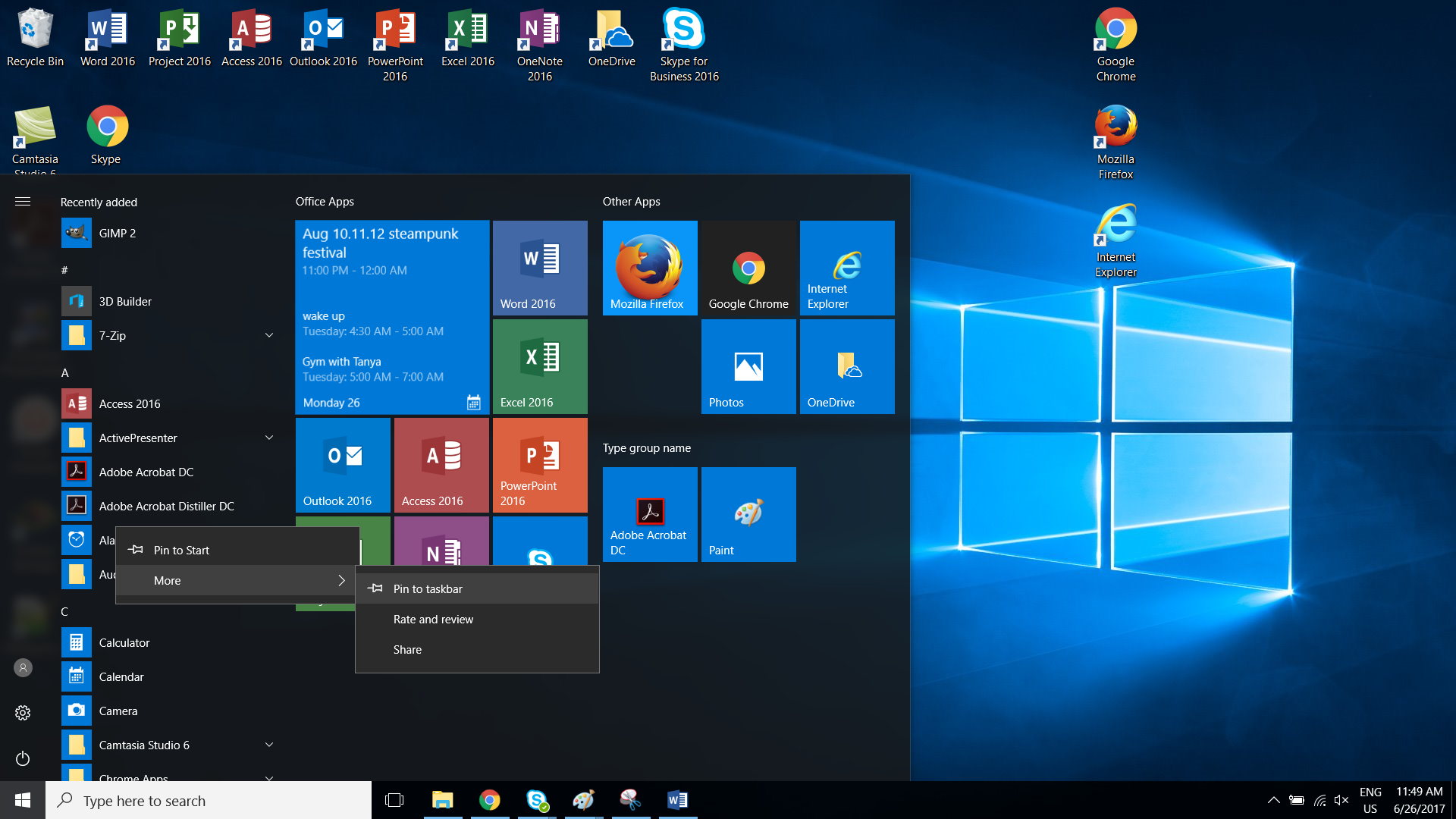Open Camtasia Studio desktop shortcut
Viewport: 1456px width, 819px height.
coord(35,140)
